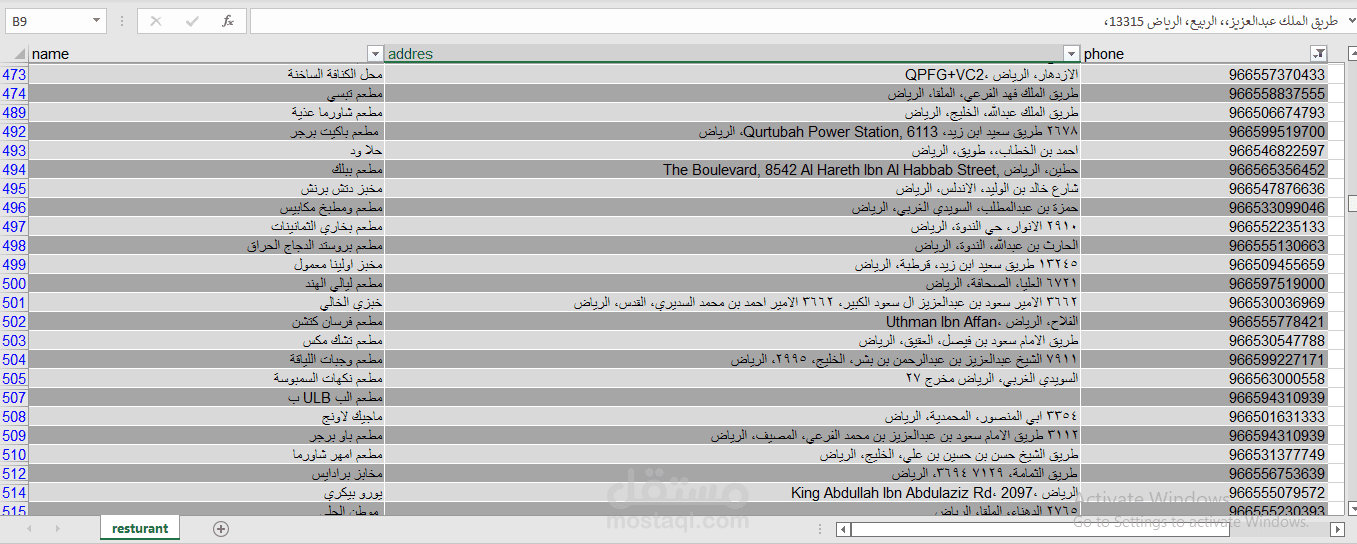Click phone cell 966533099046
The width and height of the screenshot is (1357, 544).
(x=1205, y=207)
